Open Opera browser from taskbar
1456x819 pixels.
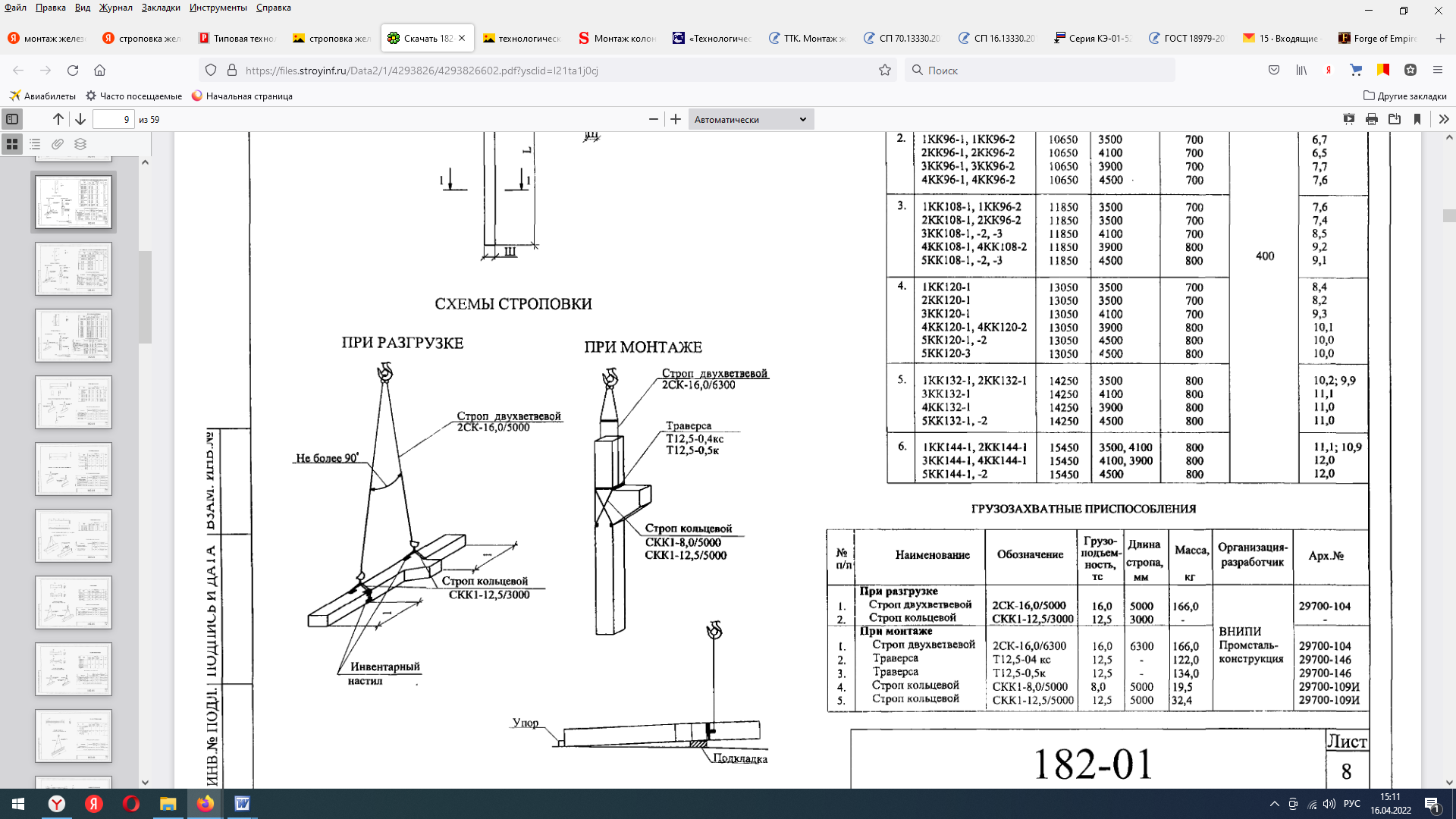coord(130,804)
